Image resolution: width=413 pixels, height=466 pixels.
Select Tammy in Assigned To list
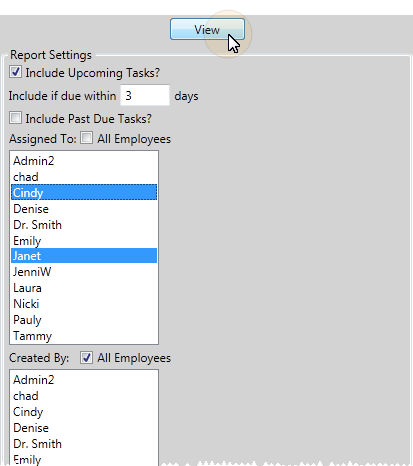pyautogui.click(x=84, y=336)
